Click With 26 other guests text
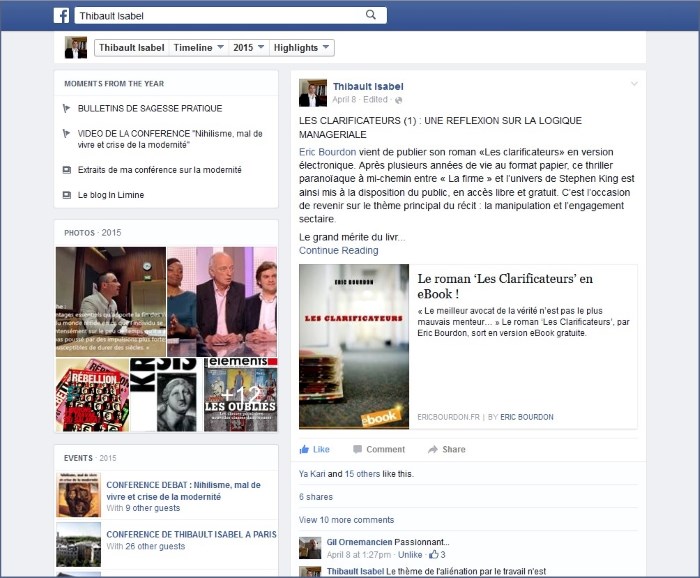This screenshot has height=578, width=700. tap(146, 546)
